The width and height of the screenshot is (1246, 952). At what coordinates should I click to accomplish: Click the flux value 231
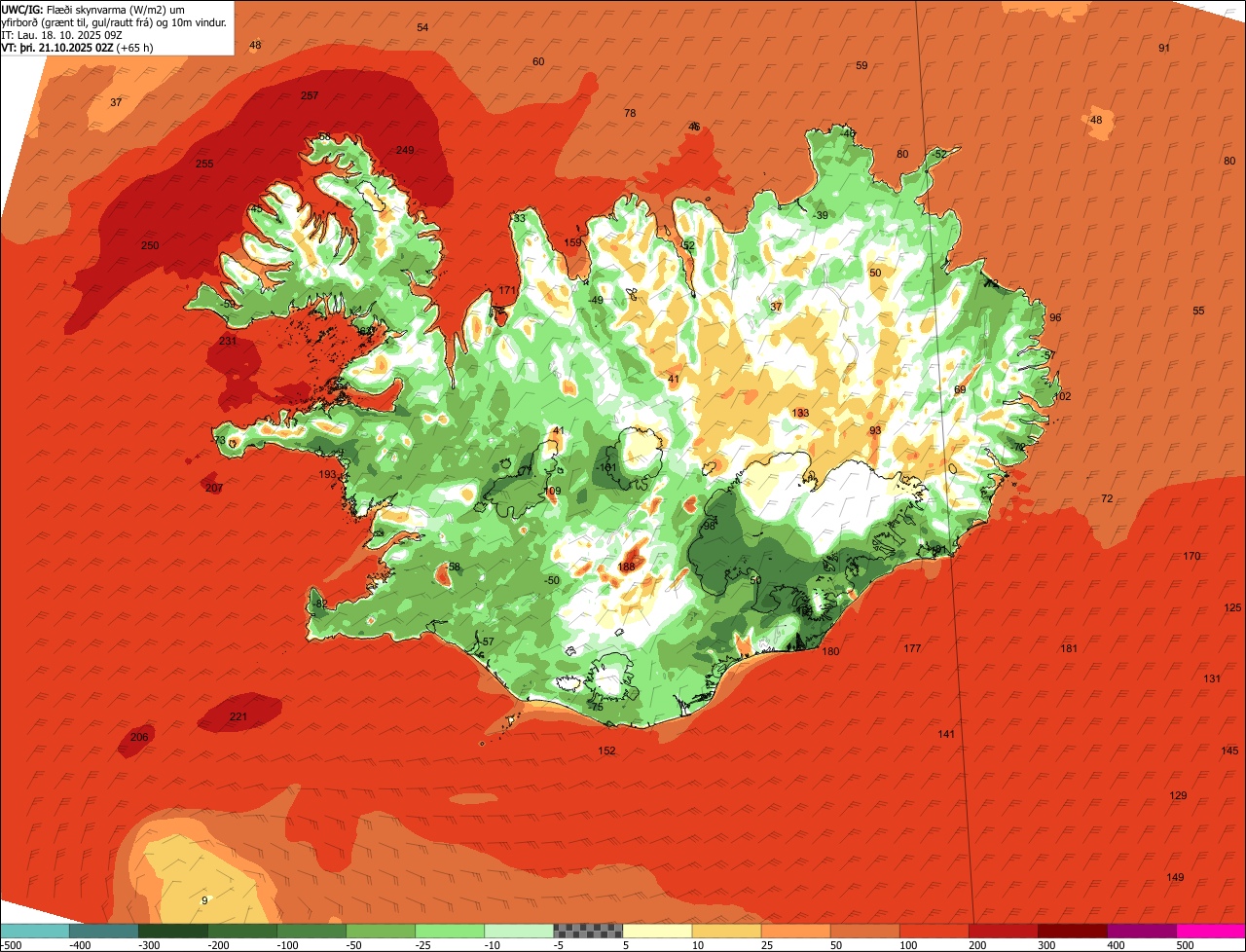(x=228, y=341)
